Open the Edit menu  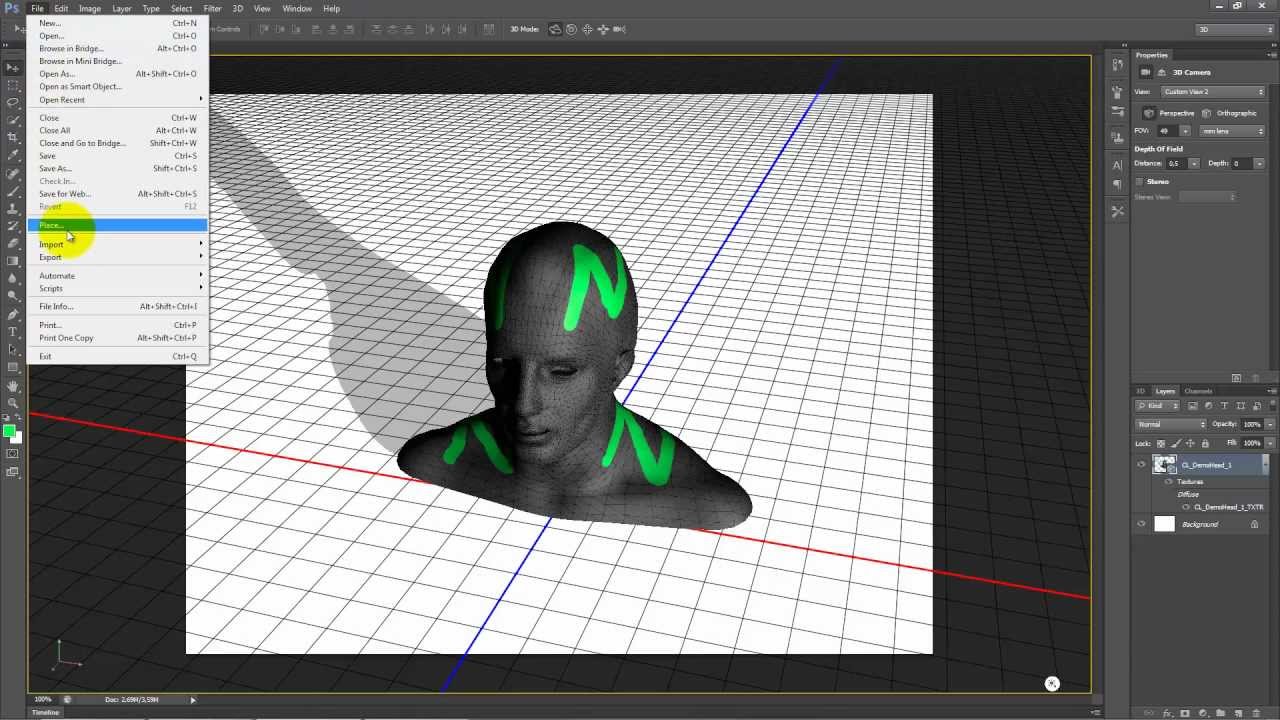pos(61,8)
